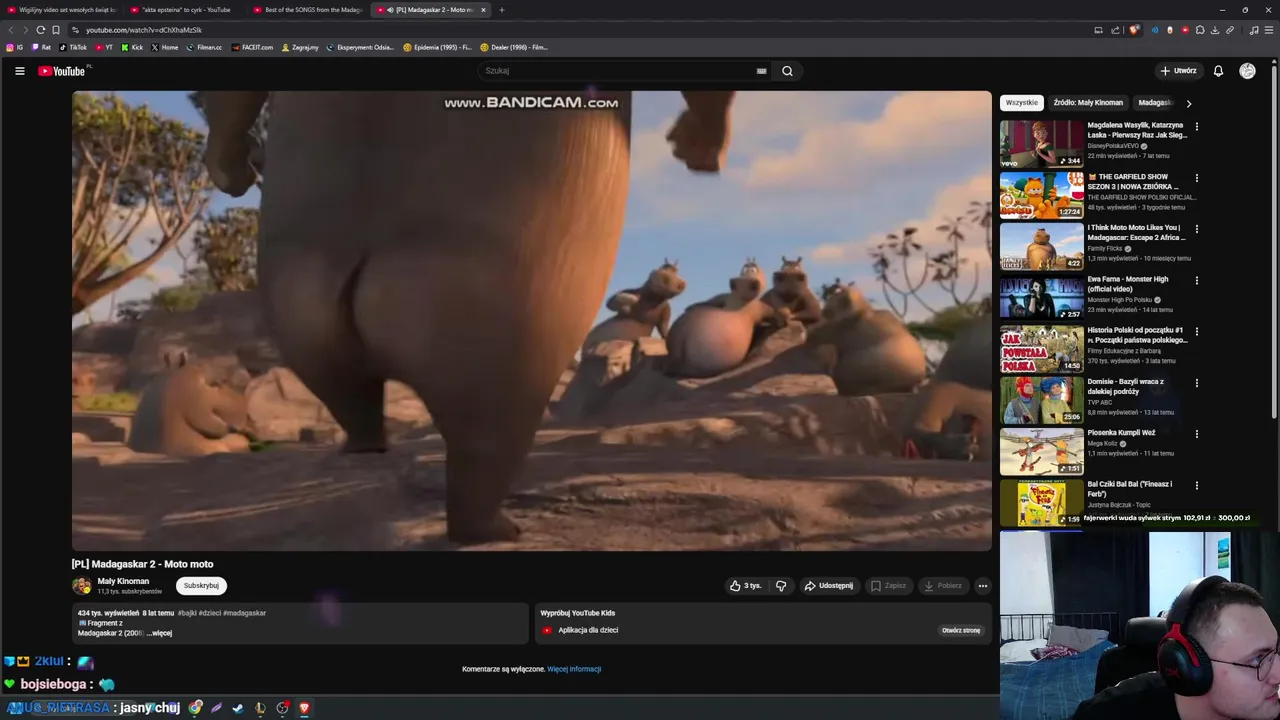This screenshot has width=1280, height=720.
Task: Click the share page icon in address bar
Action: click(x=1115, y=30)
